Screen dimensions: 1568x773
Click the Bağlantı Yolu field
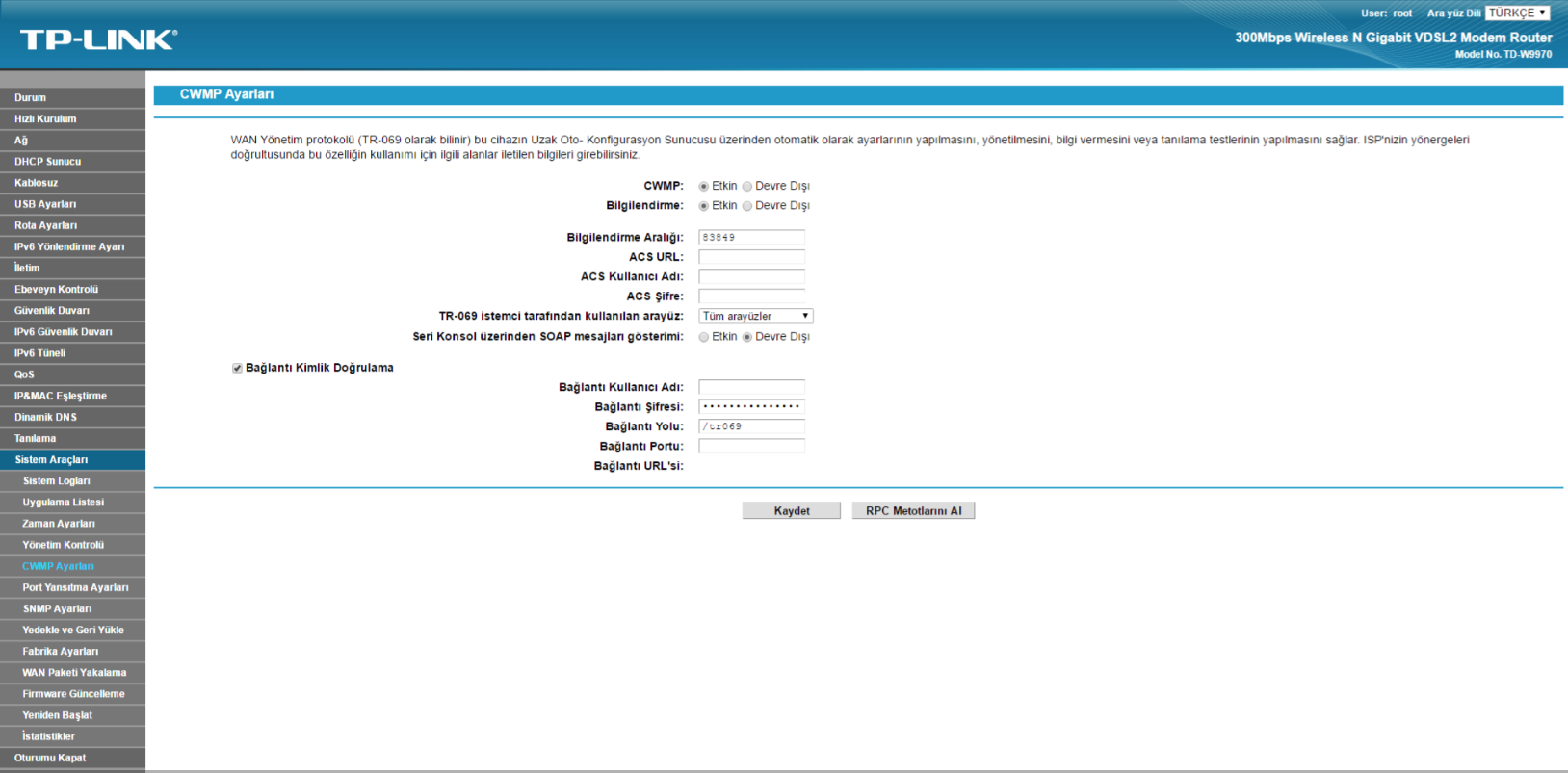751,426
